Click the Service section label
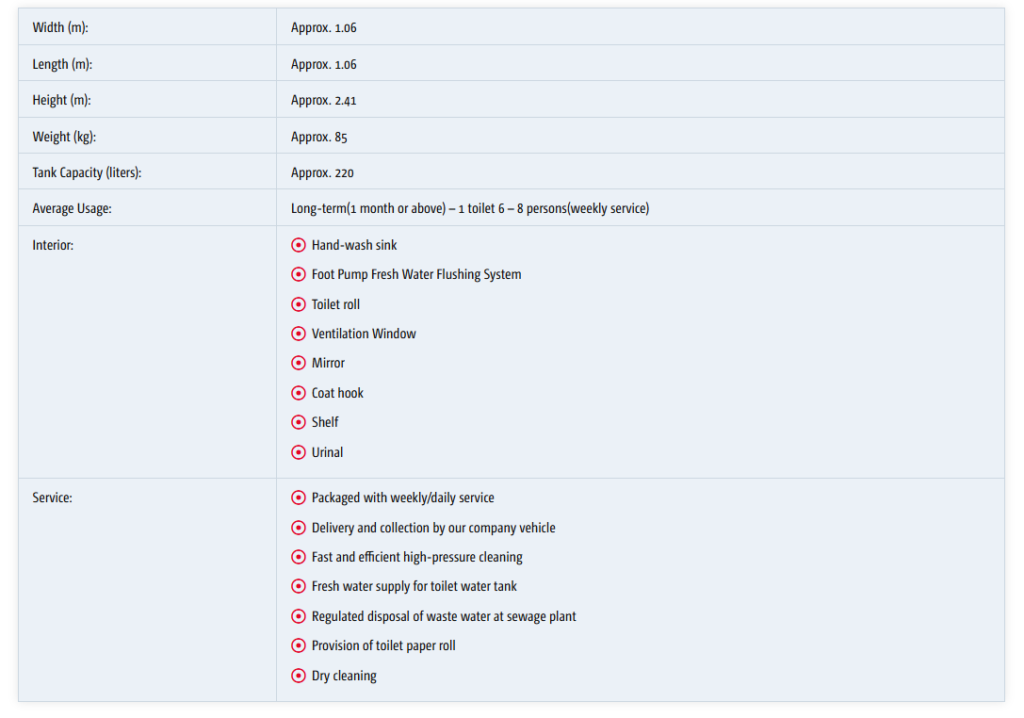 [x=52, y=498]
